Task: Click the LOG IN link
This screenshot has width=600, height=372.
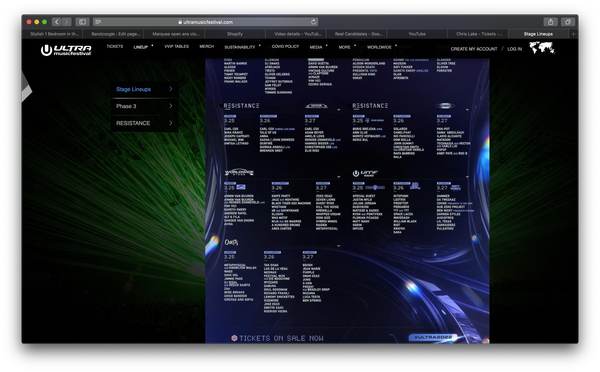Action: 514,49
